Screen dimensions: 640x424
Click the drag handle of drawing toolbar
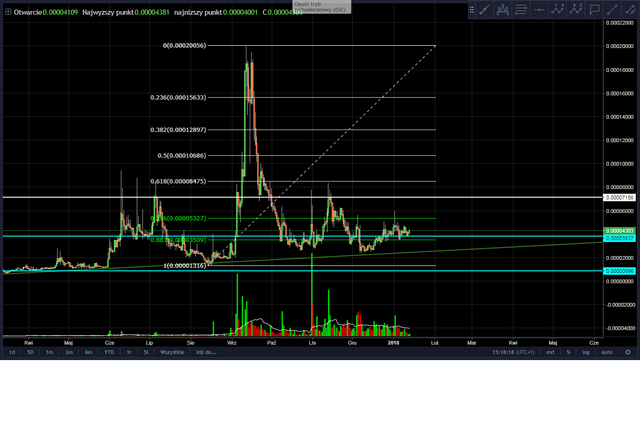[x=471, y=9]
